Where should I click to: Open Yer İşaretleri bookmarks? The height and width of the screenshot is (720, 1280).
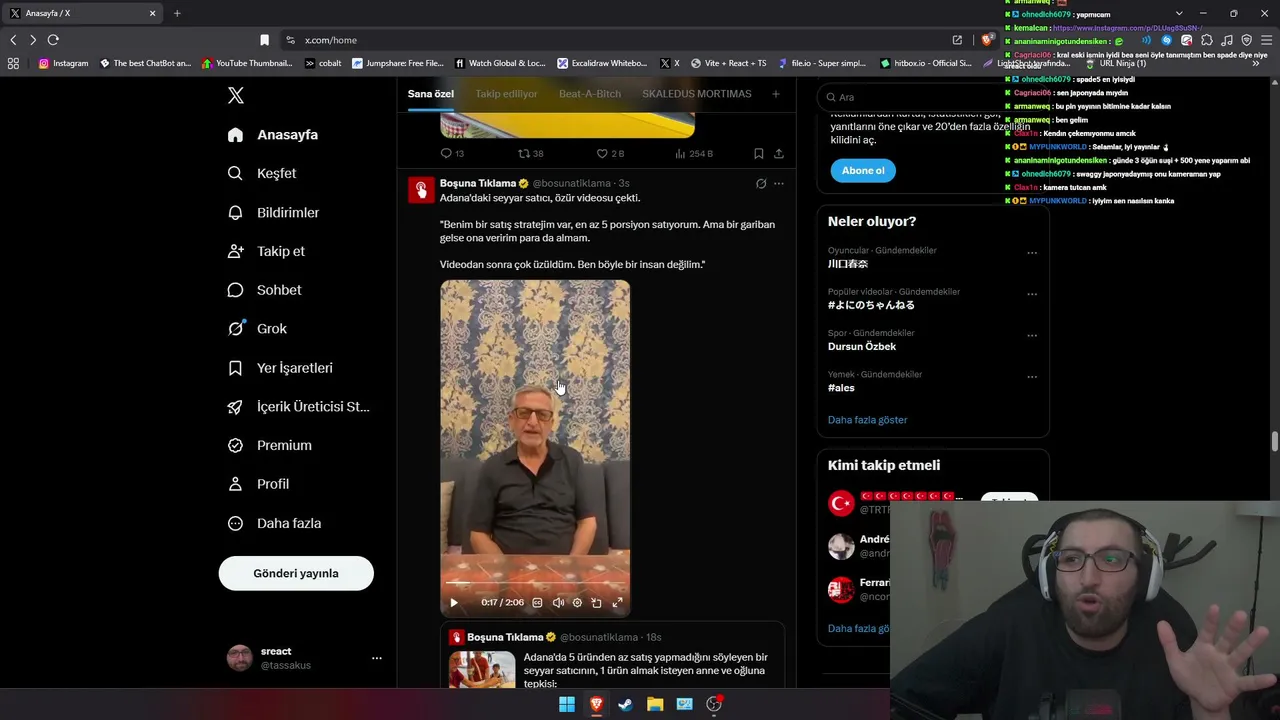point(280,368)
